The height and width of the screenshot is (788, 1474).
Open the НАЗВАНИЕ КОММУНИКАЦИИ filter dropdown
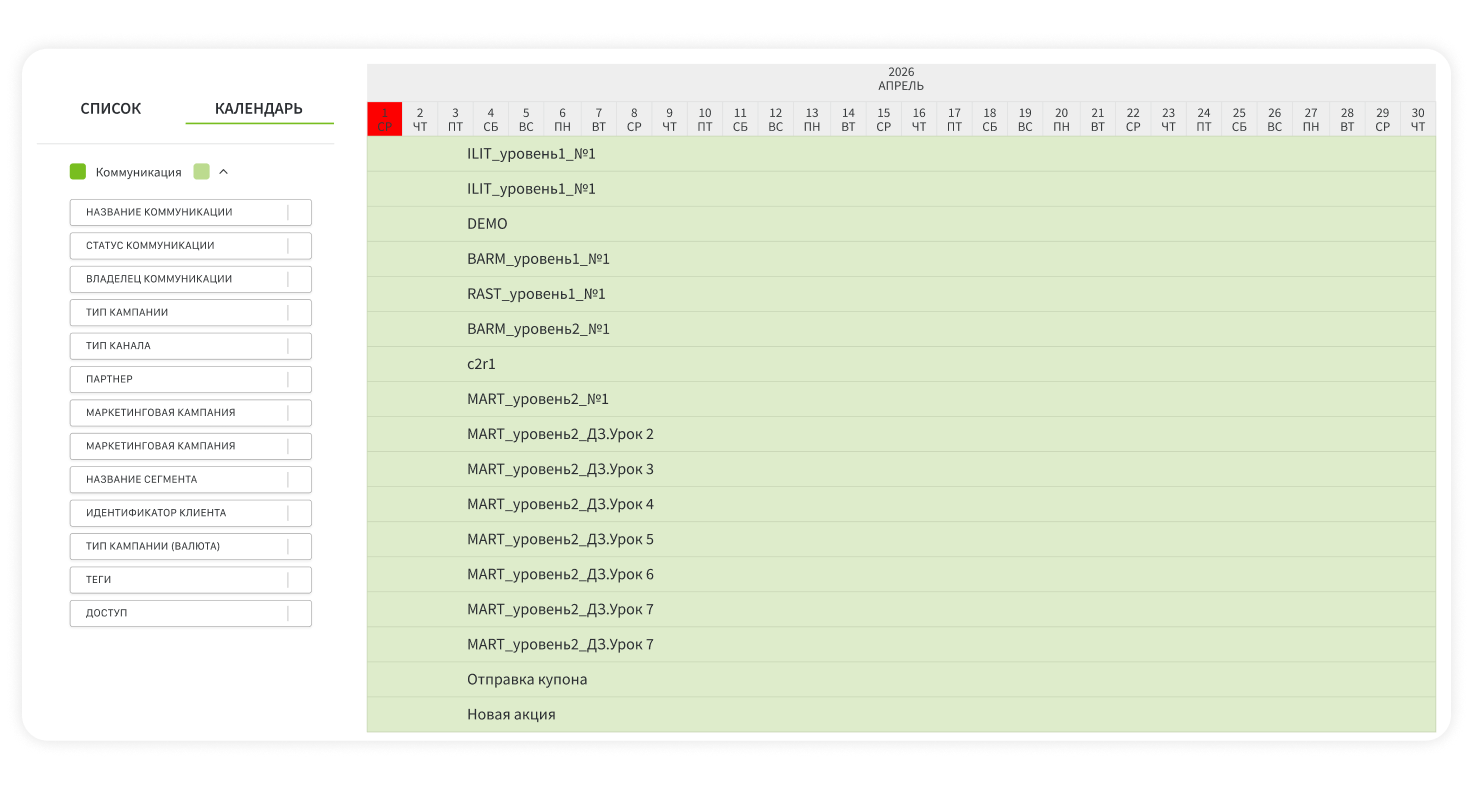coord(190,212)
